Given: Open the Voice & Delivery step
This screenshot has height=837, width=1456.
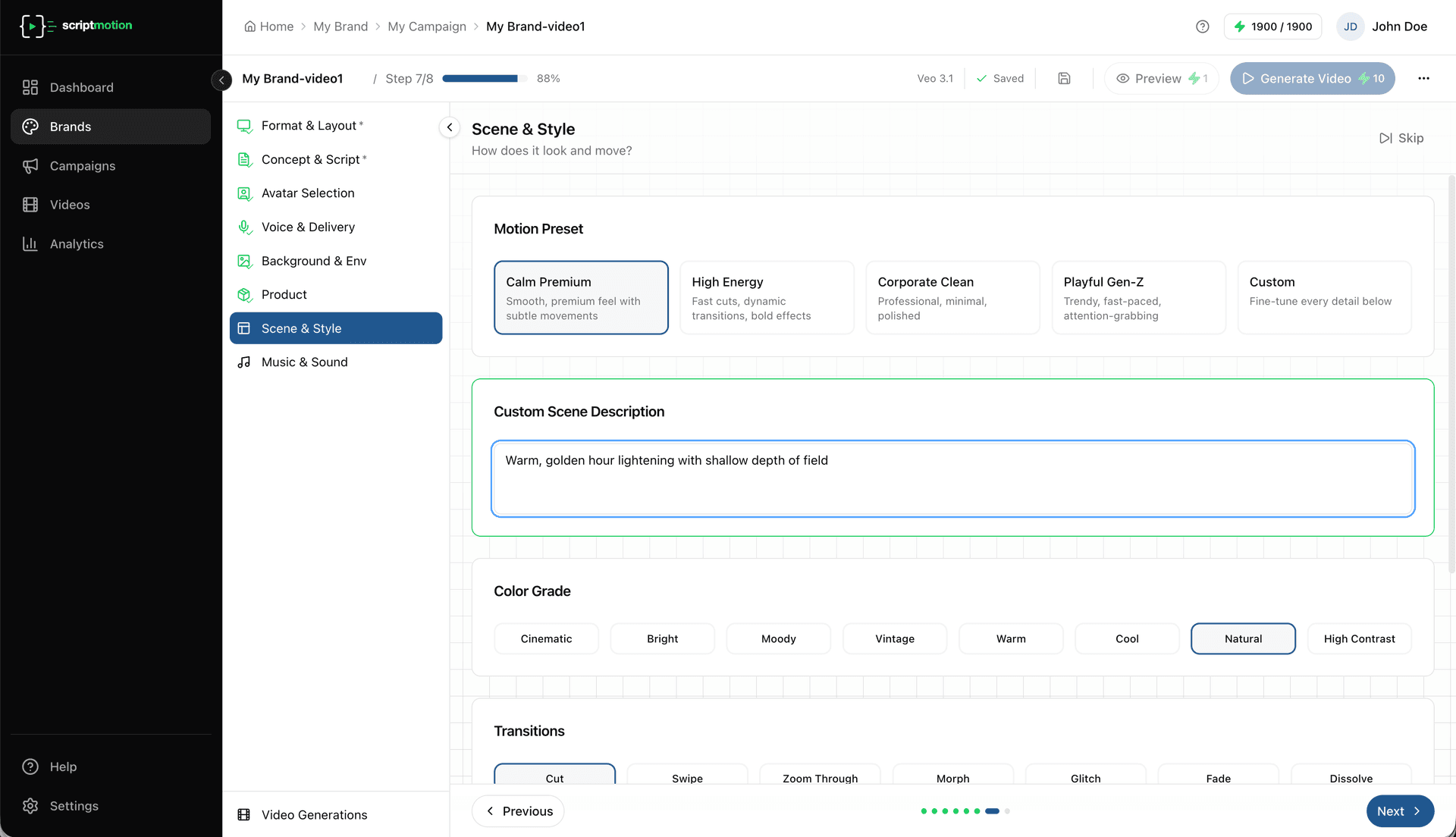Looking at the screenshot, I should (x=308, y=227).
